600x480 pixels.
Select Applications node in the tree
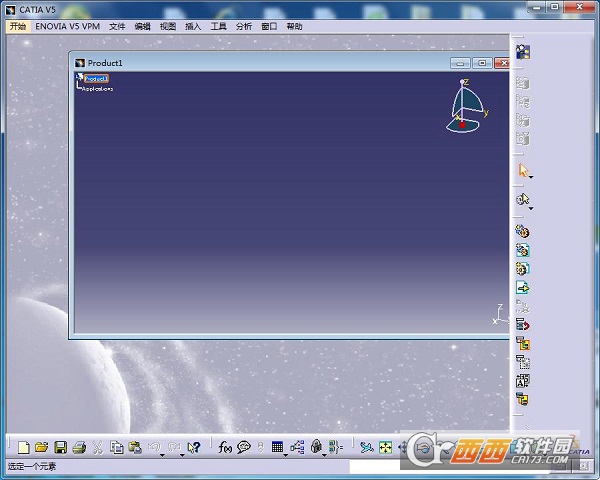(97, 89)
